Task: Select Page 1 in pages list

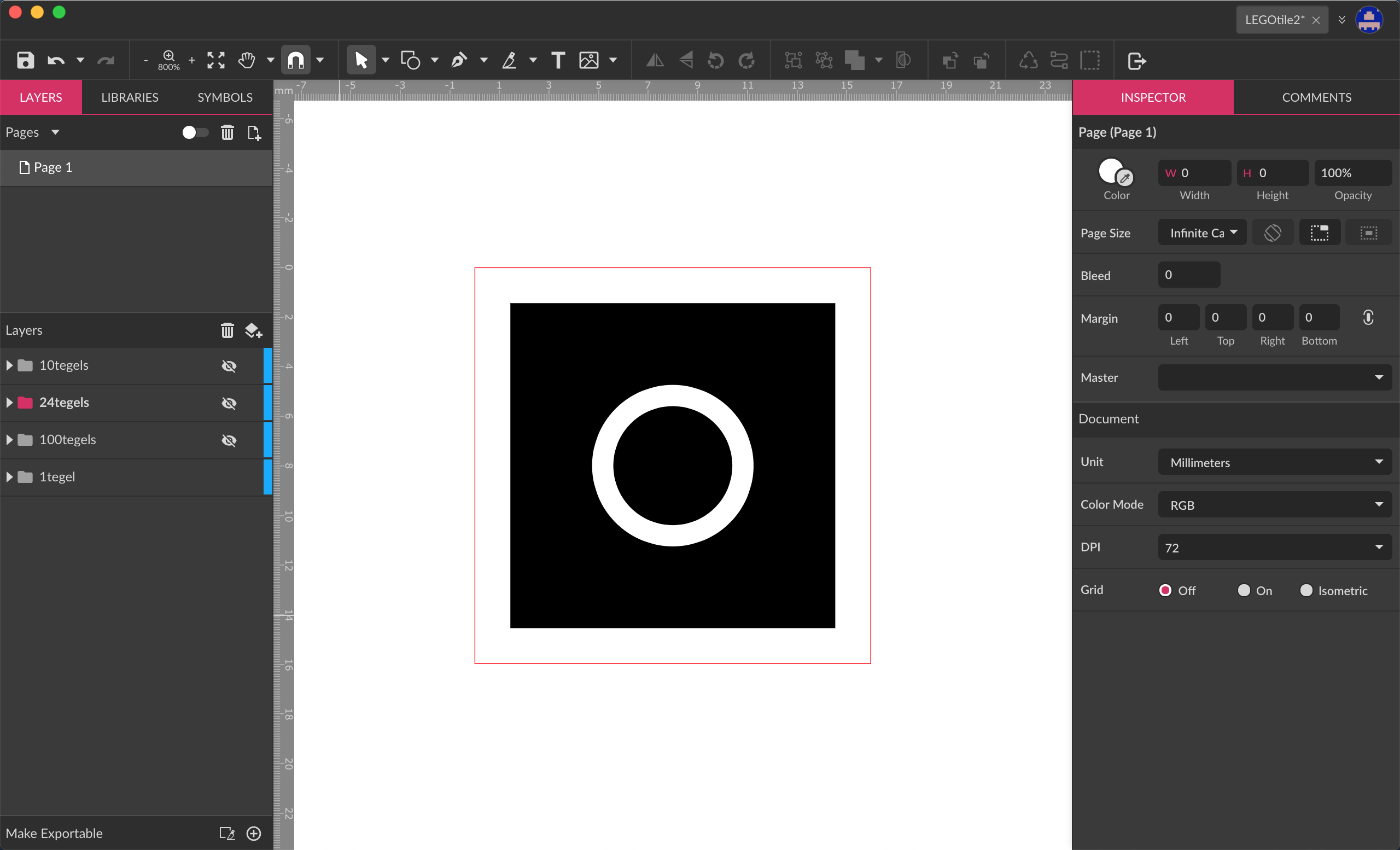Action: coord(53,167)
